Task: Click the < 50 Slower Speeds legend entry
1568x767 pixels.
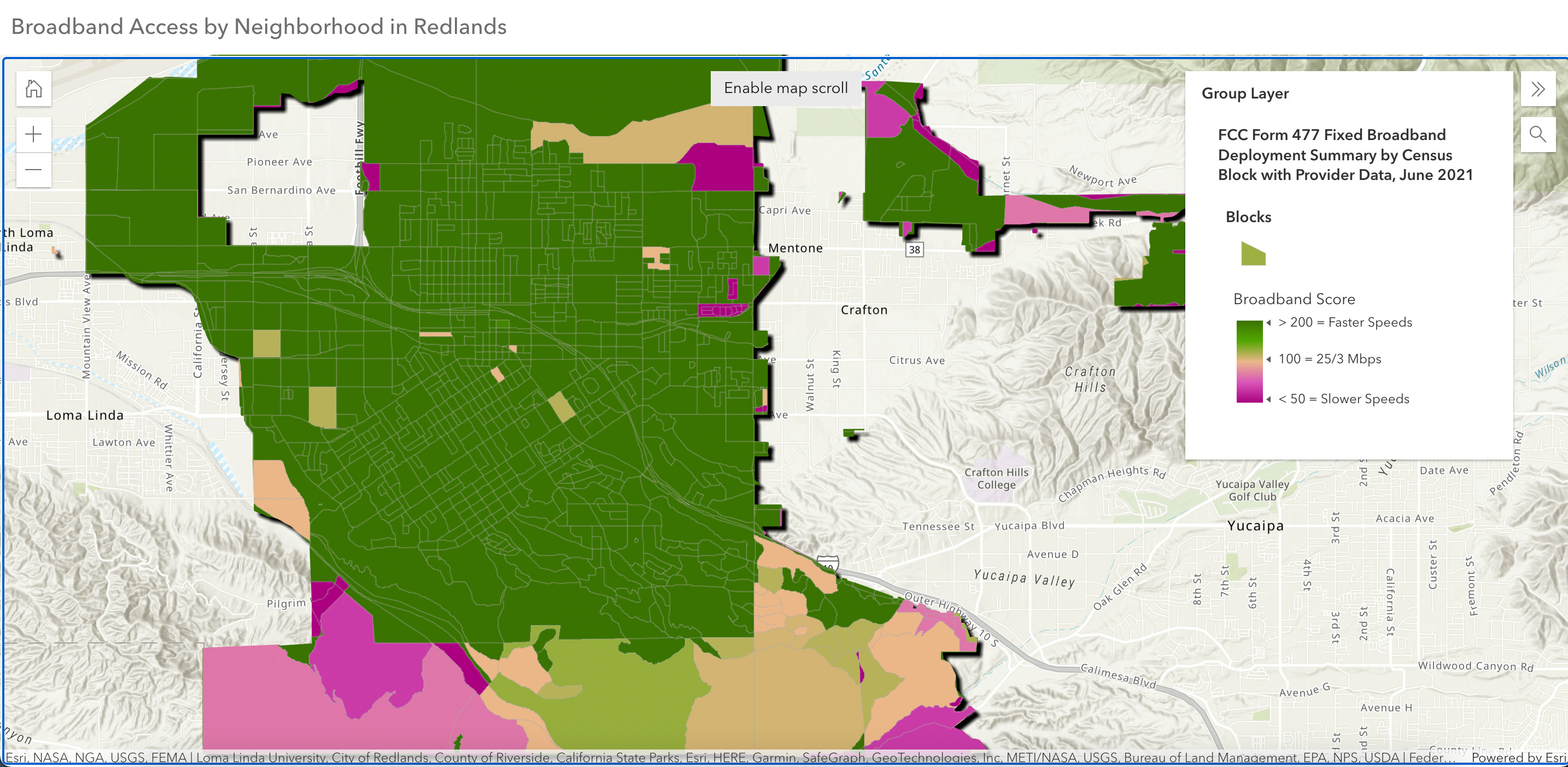Action: click(1343, 399)
